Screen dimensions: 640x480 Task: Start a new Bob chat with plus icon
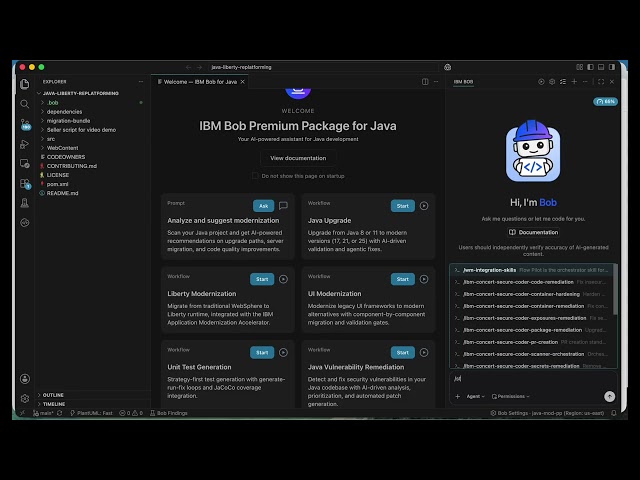(574, 82)
